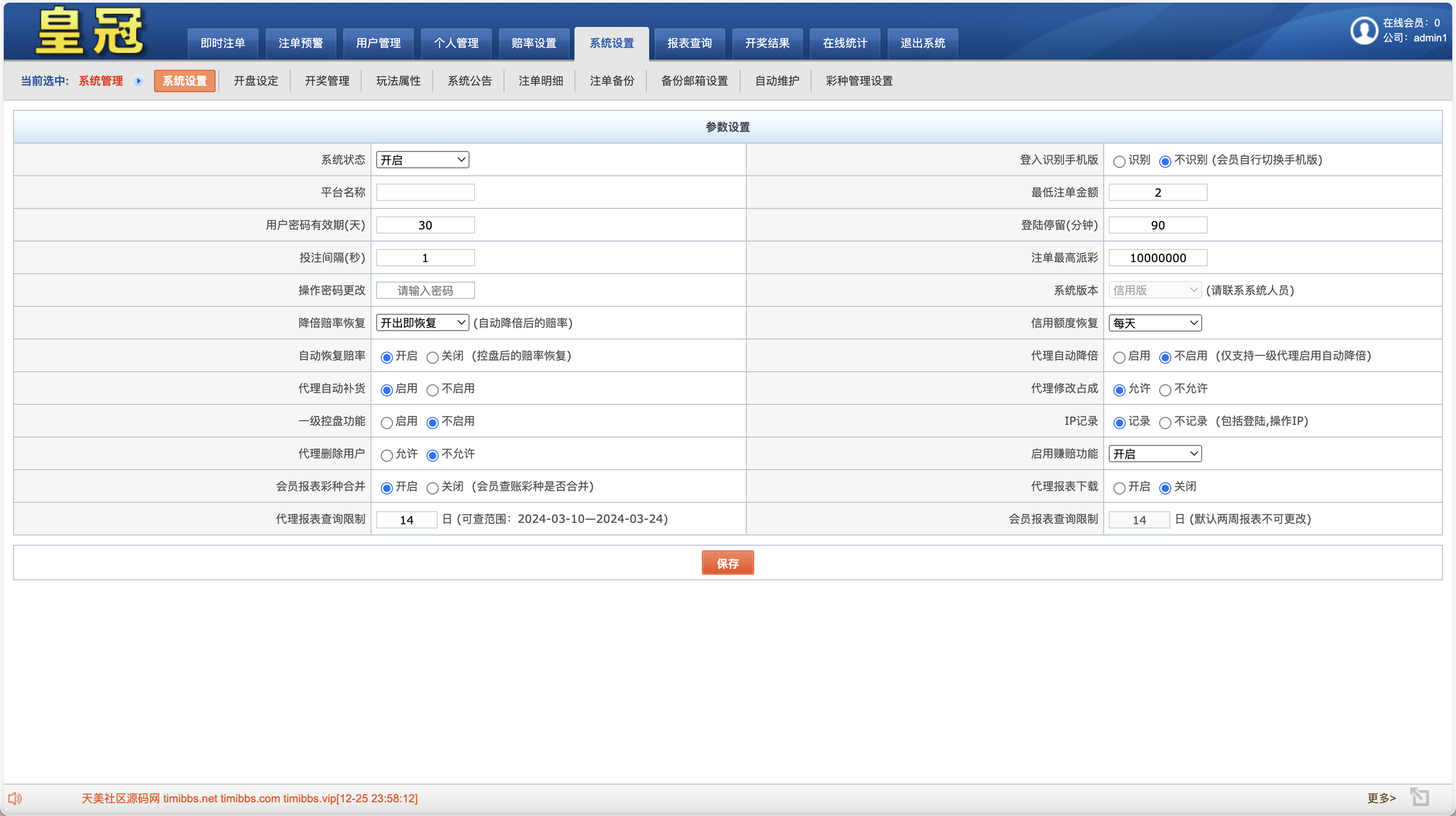Click the 操作密码更改 password field

(x=425, y=291)
